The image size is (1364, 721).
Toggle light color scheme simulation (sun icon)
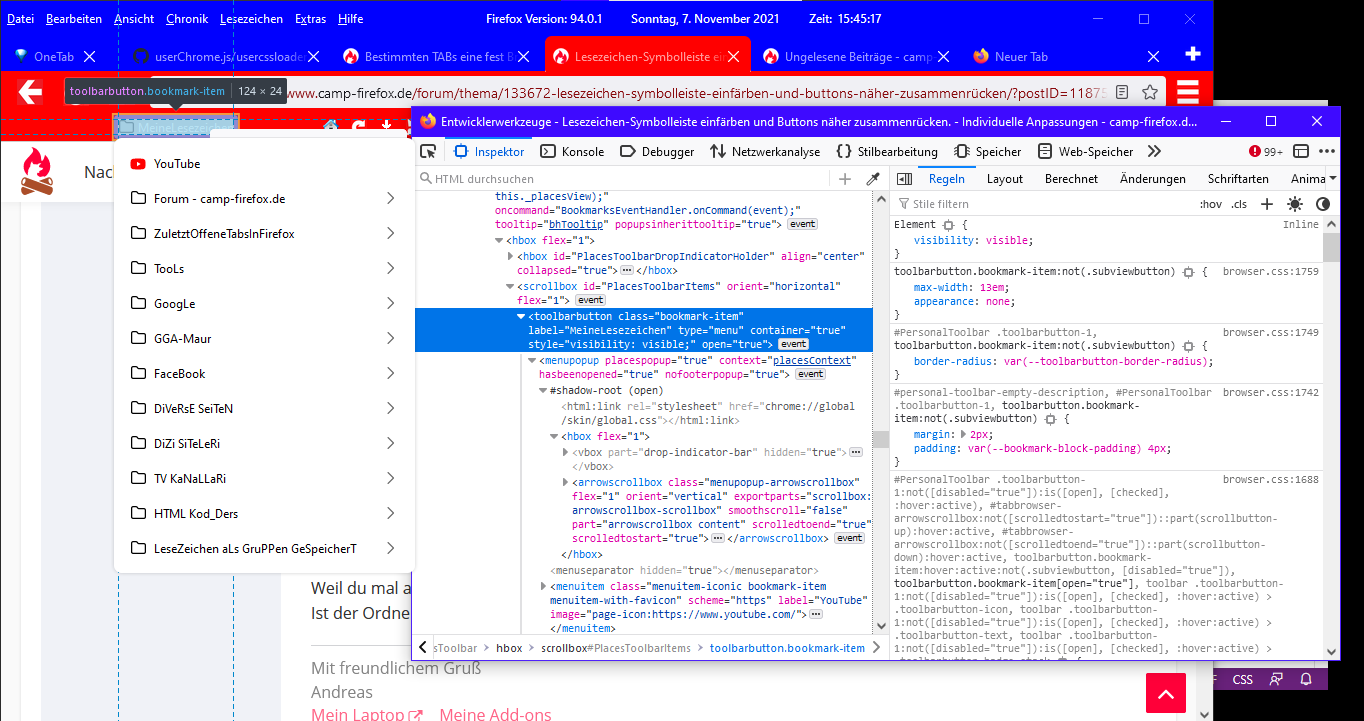pos(1295,204)
